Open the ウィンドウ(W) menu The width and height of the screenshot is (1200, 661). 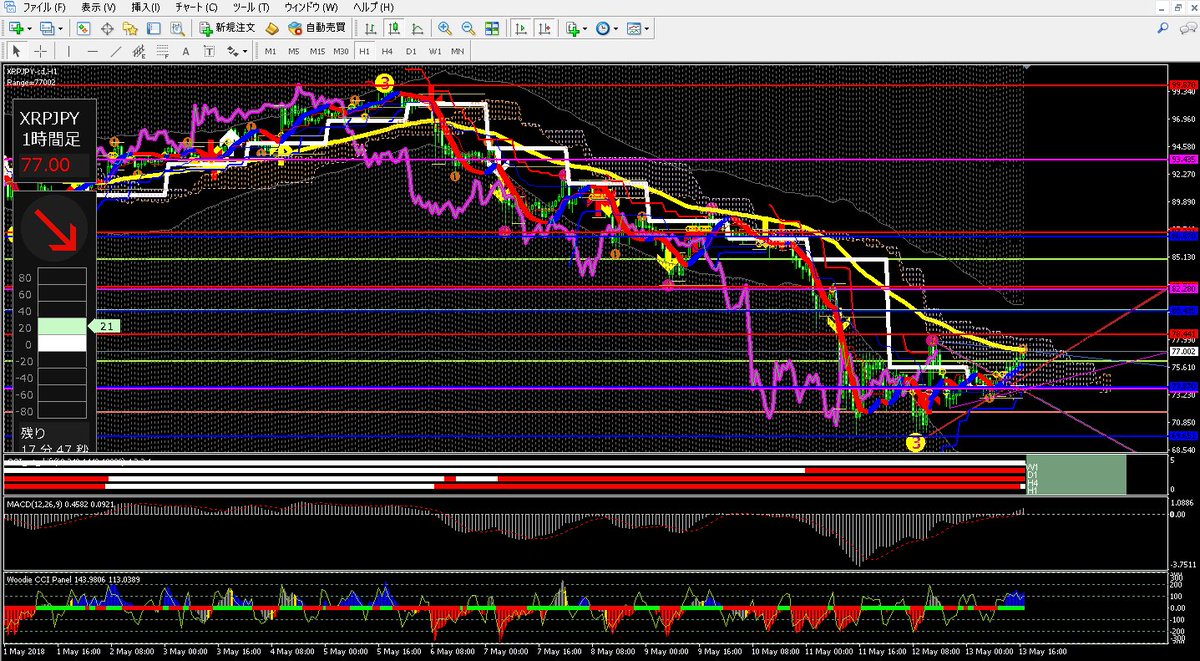tap(311, 8)
